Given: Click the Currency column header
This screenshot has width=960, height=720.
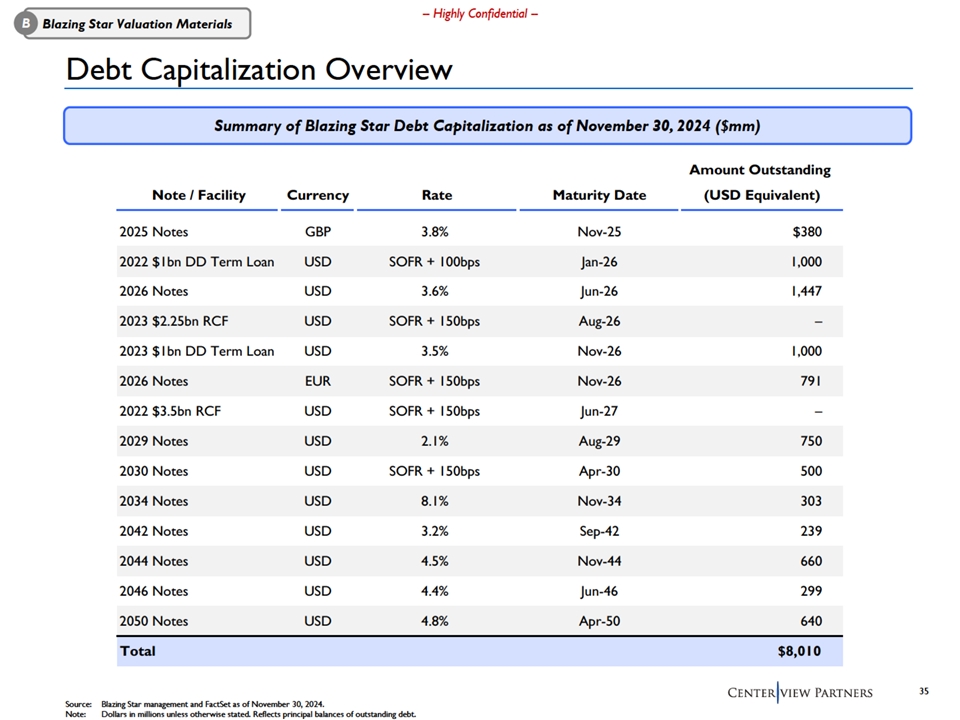Looking at the screenshot, I should (317, 195).
